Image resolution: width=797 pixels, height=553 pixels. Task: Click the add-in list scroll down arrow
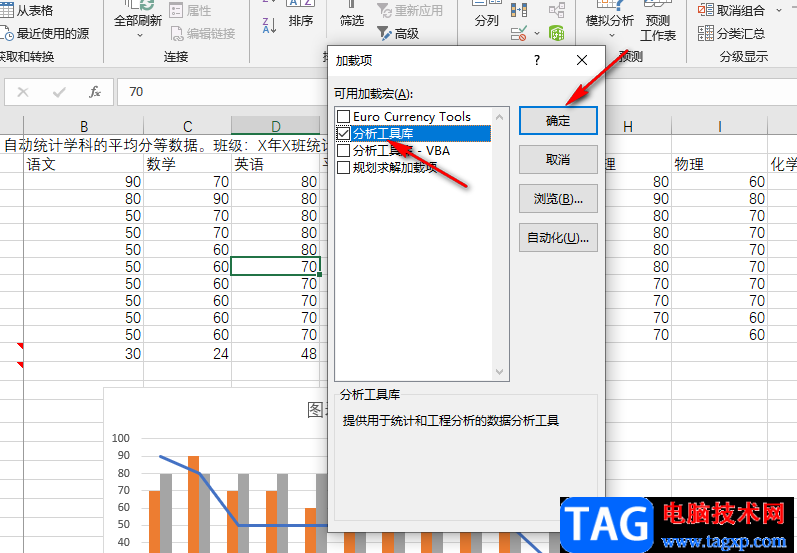pyautogui.click(x=499, y=372)
